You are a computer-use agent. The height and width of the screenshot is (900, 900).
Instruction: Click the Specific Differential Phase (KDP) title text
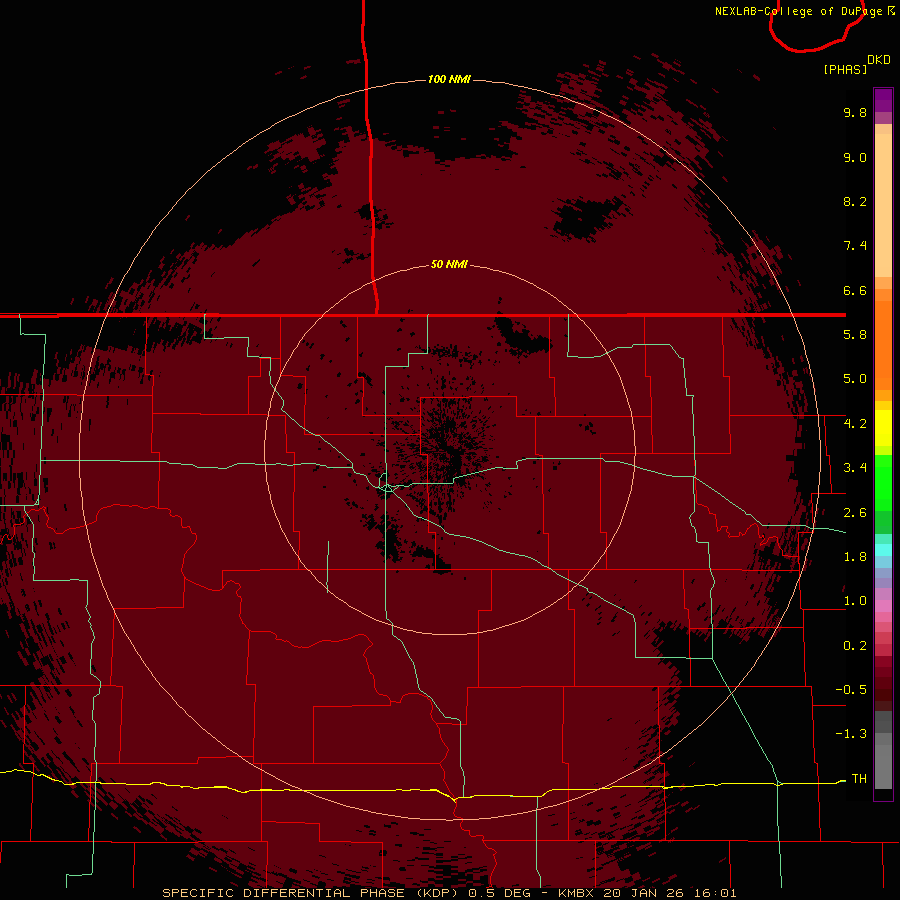click(310, 893)
